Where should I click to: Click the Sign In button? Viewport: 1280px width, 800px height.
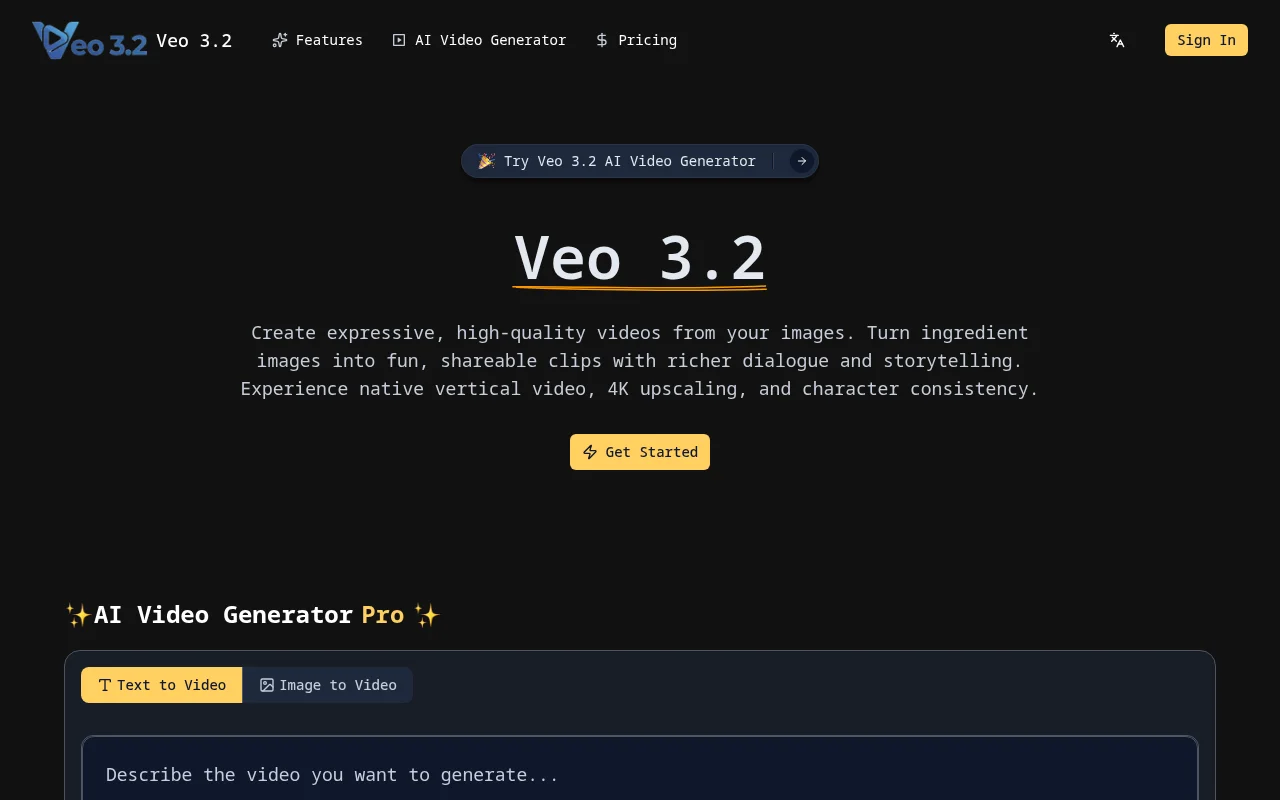point(1206,40)
